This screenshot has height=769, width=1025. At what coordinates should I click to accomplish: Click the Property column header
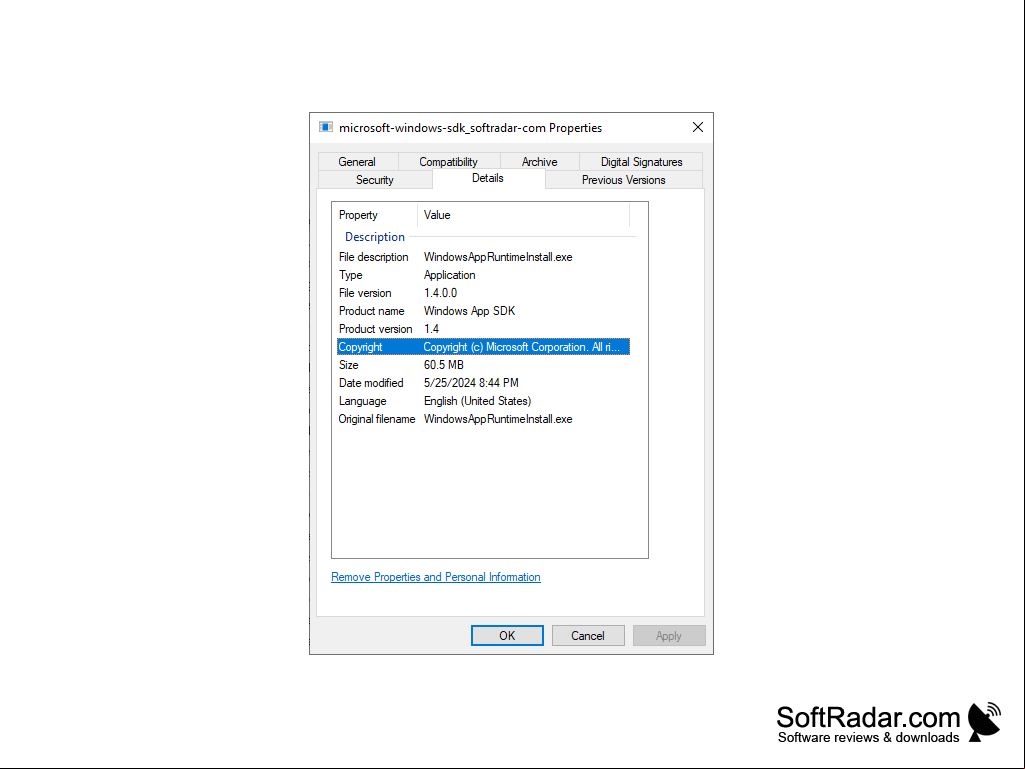(x=375, y=215)
